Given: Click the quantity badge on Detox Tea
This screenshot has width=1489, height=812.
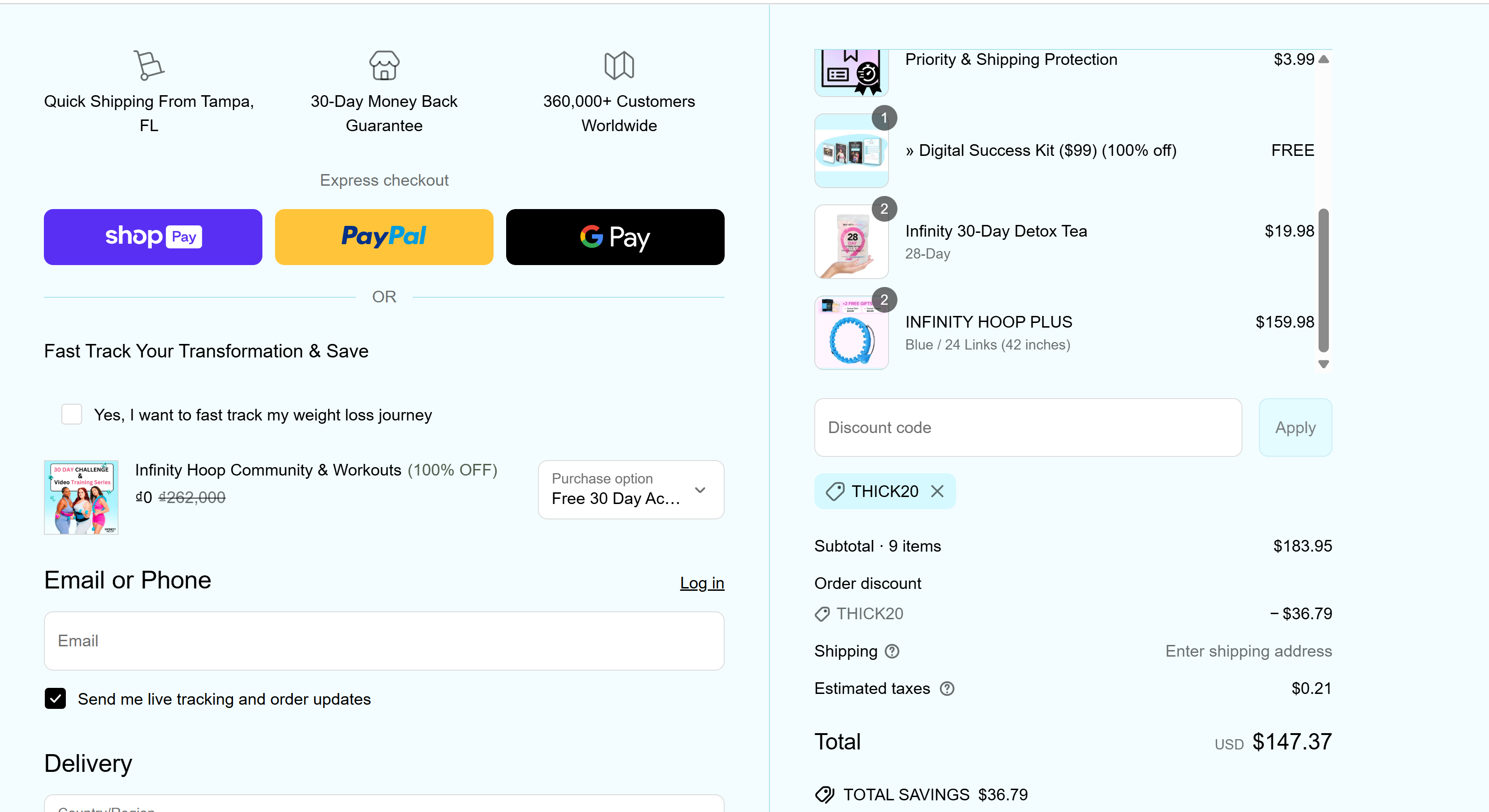Looking at the screenshot, I should point(884,209).
